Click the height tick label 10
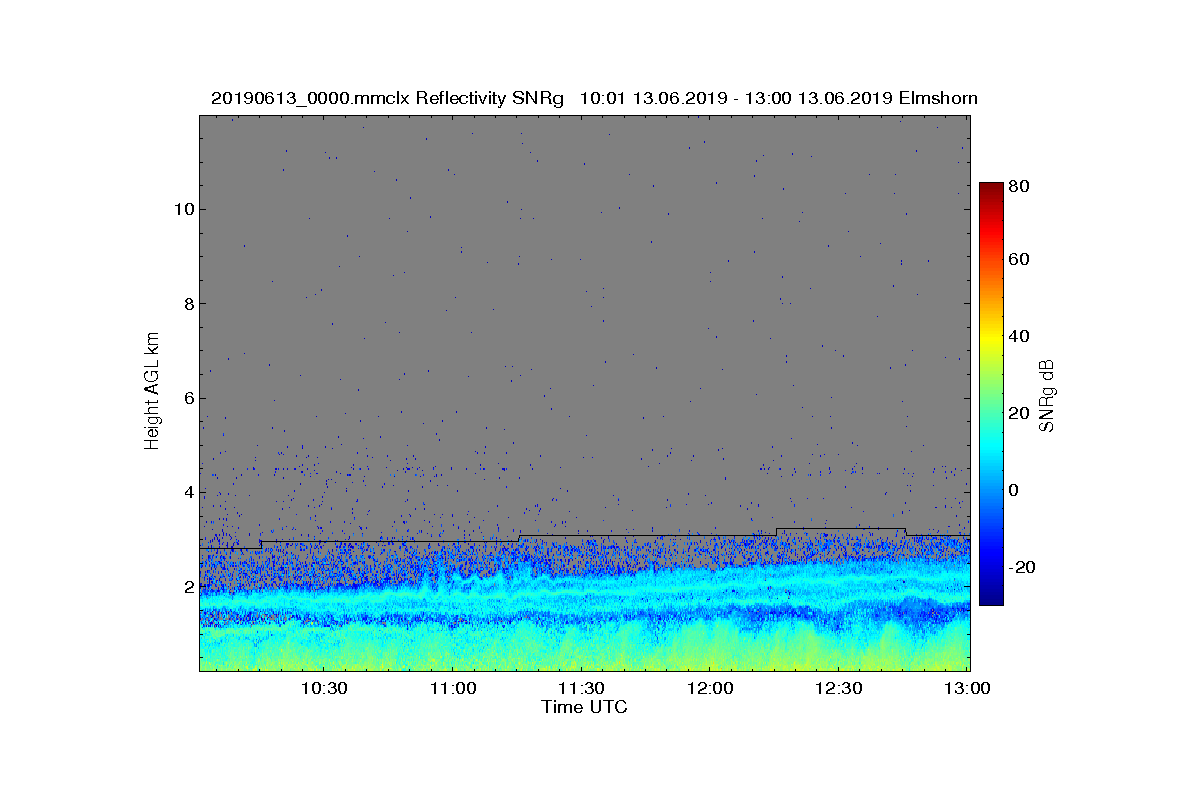Viewport: 1200px width, 800px height. pyautogui.click(x=183, y=209)
